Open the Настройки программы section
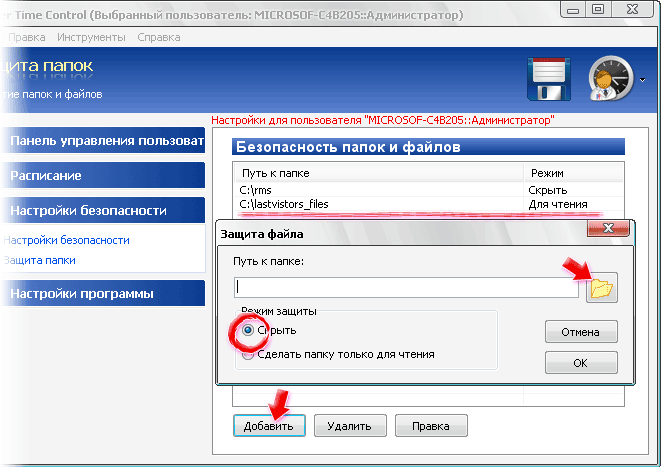This screenshot has width=661, height=468. coord(104,293)
